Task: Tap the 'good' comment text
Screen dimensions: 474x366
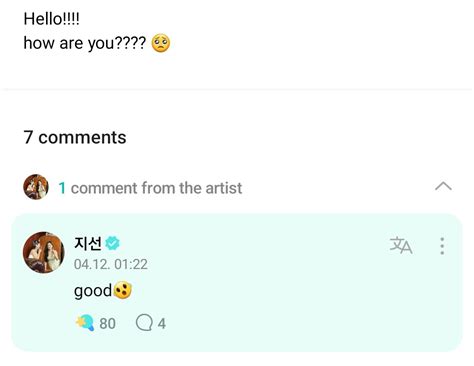Action: [93, 291]
